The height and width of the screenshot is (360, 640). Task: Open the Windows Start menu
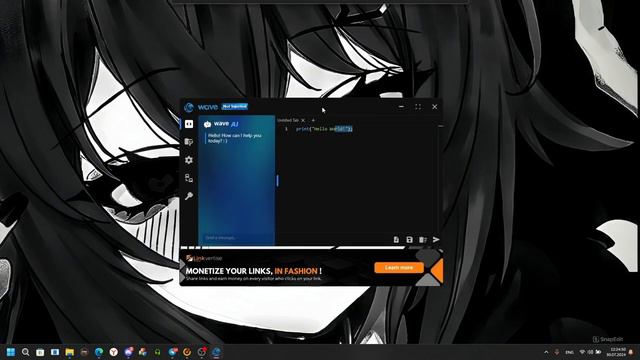11,352
